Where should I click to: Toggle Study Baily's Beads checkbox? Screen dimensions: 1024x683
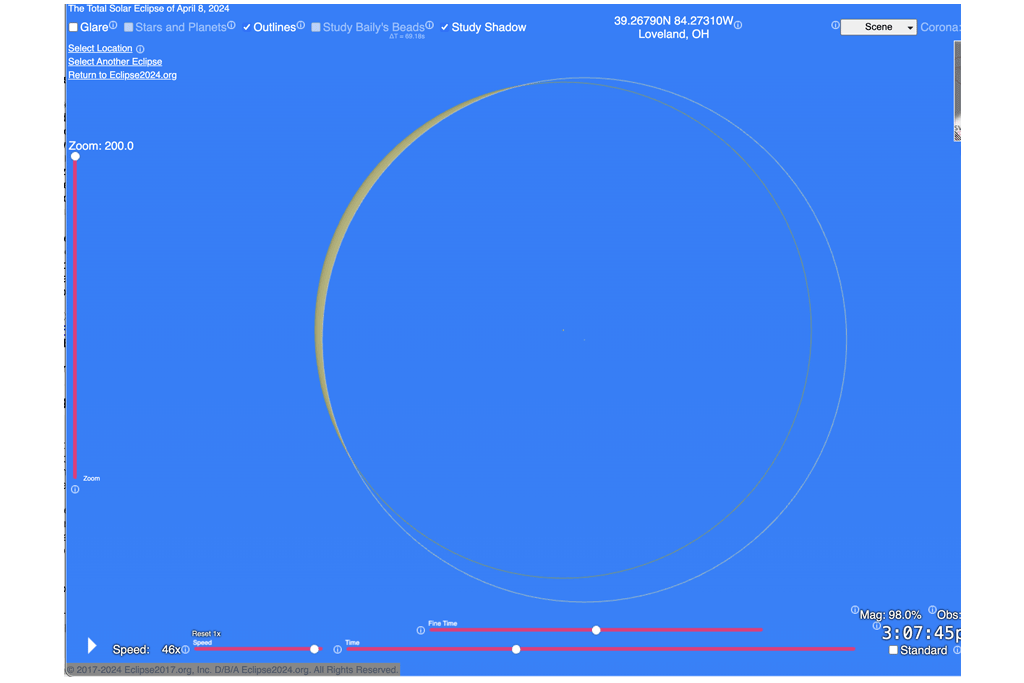[x=316, y=27]
